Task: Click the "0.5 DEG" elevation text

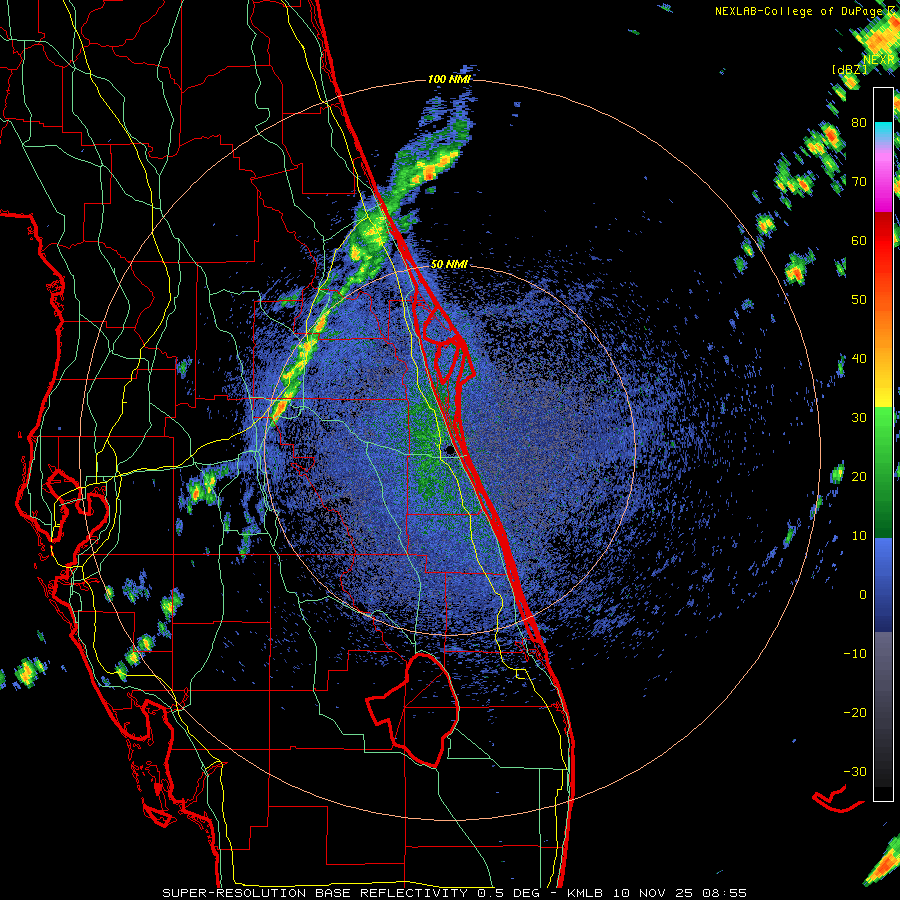Action: [x=509, y=893]
